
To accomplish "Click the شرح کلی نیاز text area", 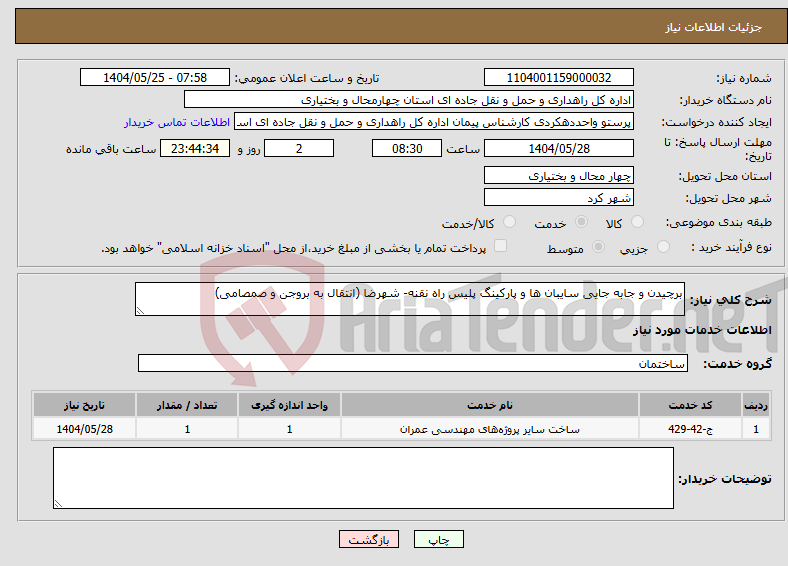I will 410,299.
